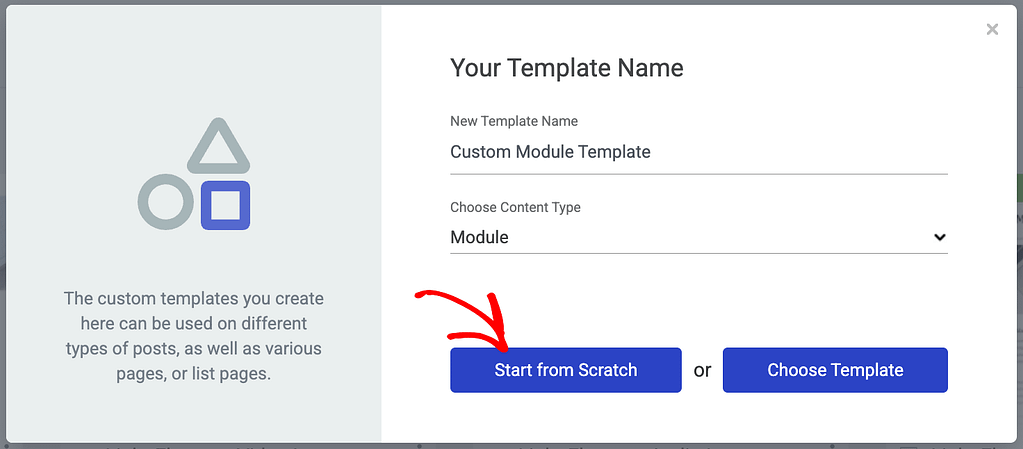Click the "Choose Content Type" label
This screenshot has width=1023, height=449.
[x=515, y=207]
